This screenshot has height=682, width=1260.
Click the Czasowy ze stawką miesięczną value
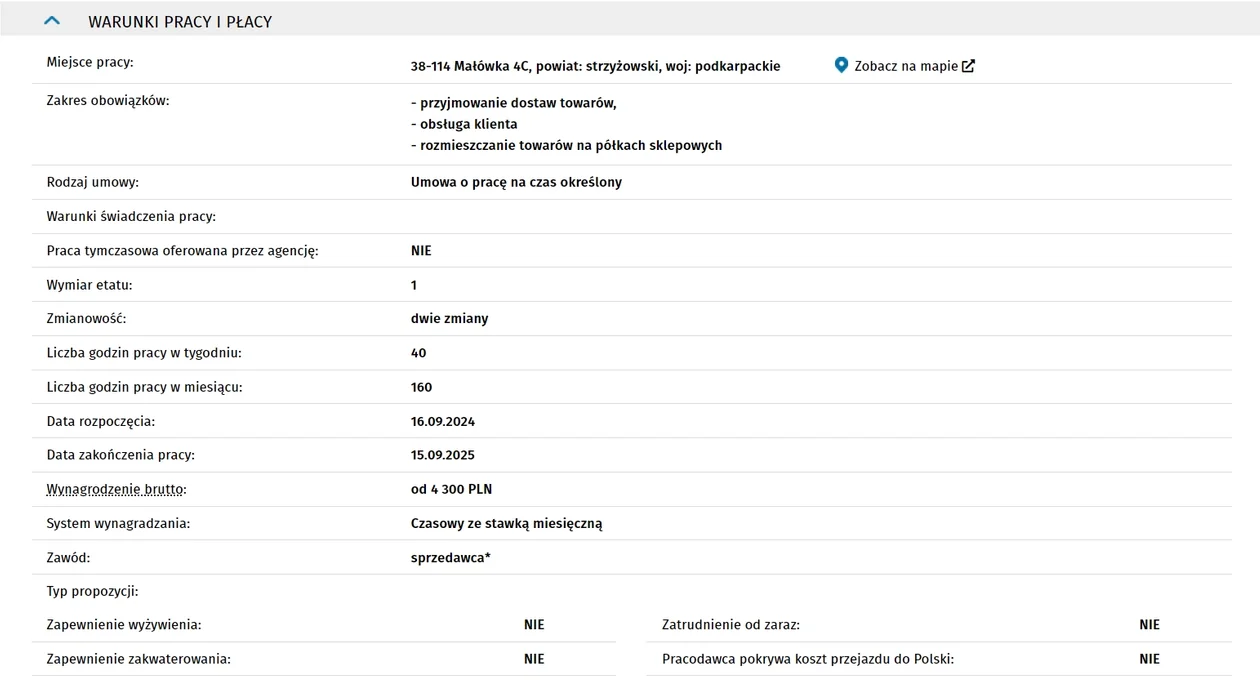click(506, 523)
